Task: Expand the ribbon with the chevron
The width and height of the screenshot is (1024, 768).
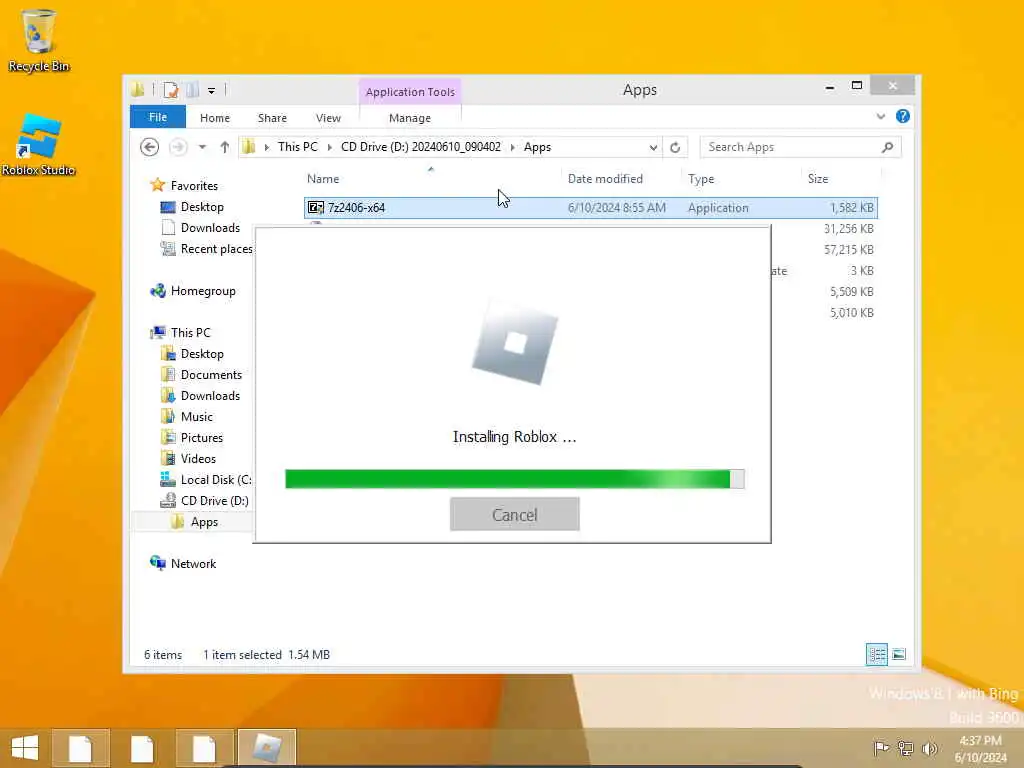Action: point(880,116)
